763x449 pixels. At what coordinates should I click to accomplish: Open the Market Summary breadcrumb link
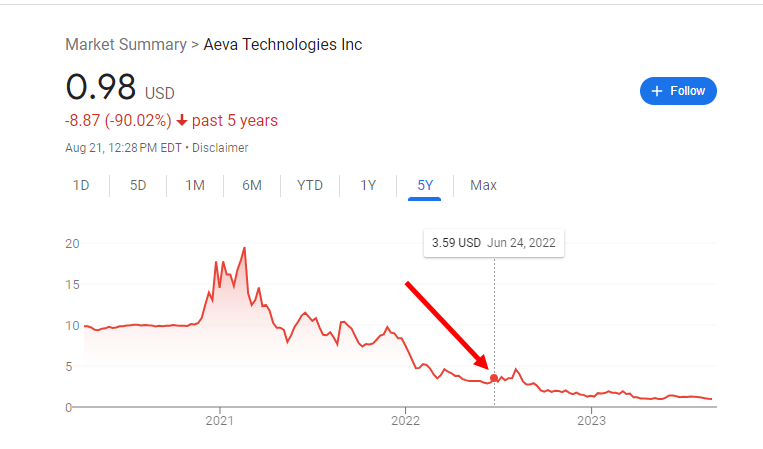coord(126,44)
